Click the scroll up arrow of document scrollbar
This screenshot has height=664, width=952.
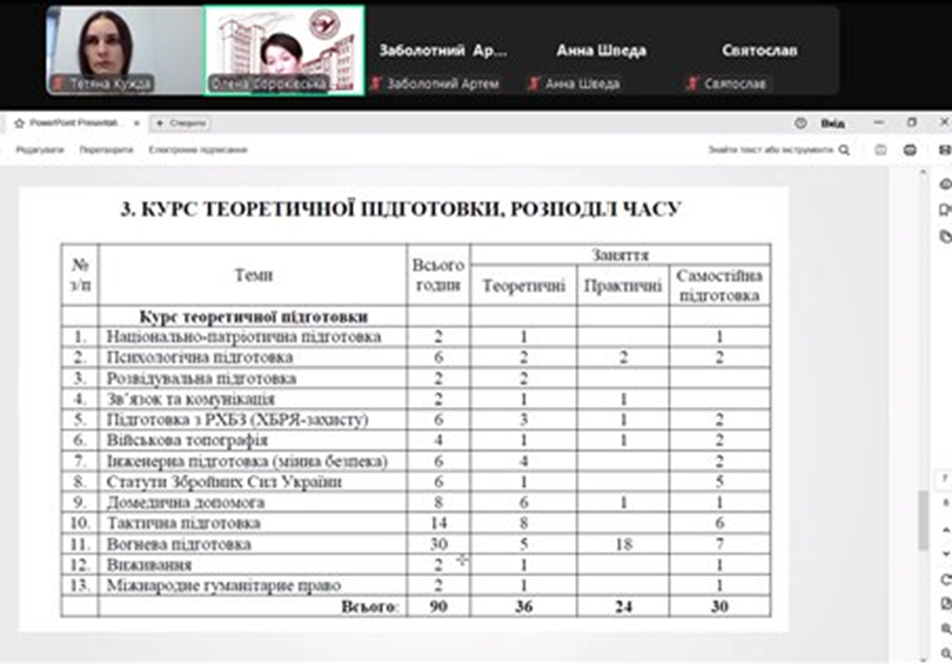point(923,173)
